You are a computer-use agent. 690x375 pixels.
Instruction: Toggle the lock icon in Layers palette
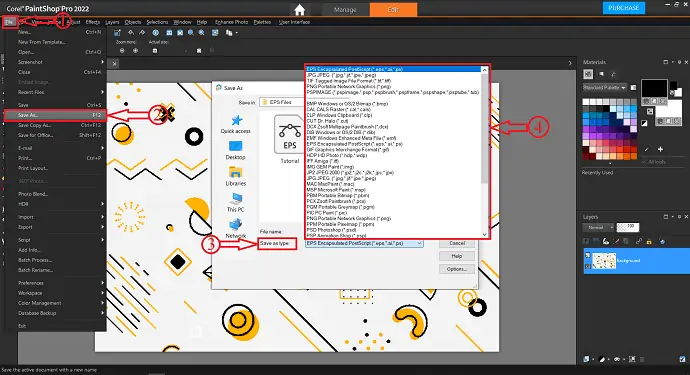649,241
